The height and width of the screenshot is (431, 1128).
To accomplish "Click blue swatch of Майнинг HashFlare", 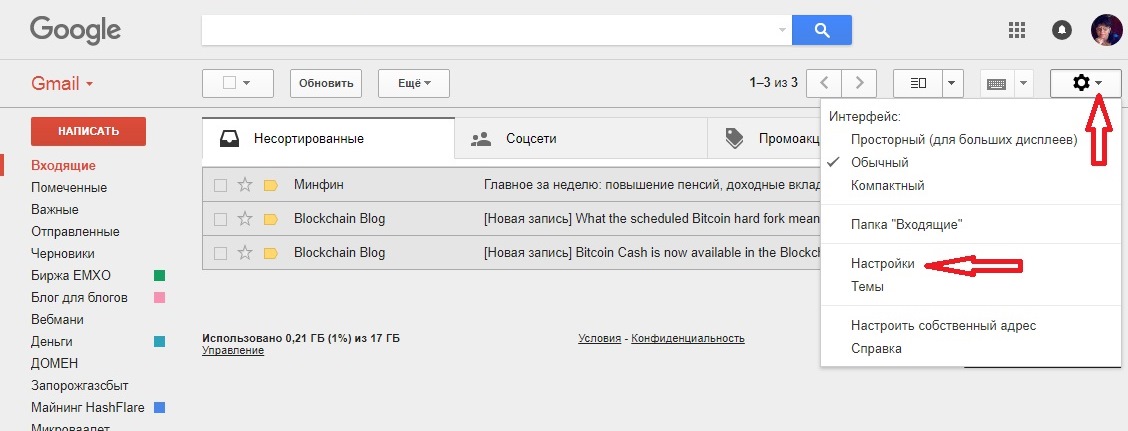I will pyautogui.click(x=160, y=408).
